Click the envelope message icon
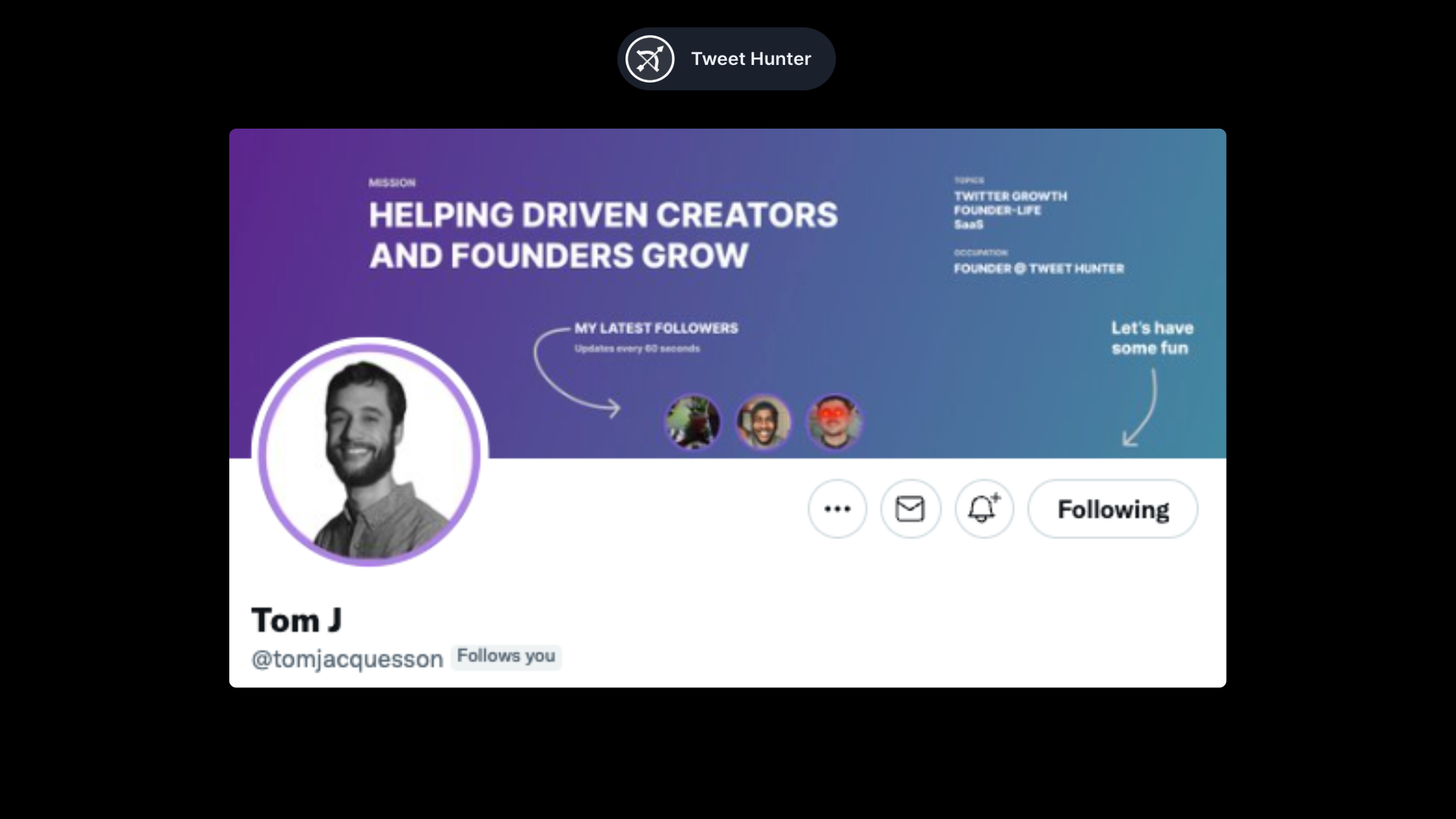The height and width of the screenshot is (819, 1456). (910, 509)
